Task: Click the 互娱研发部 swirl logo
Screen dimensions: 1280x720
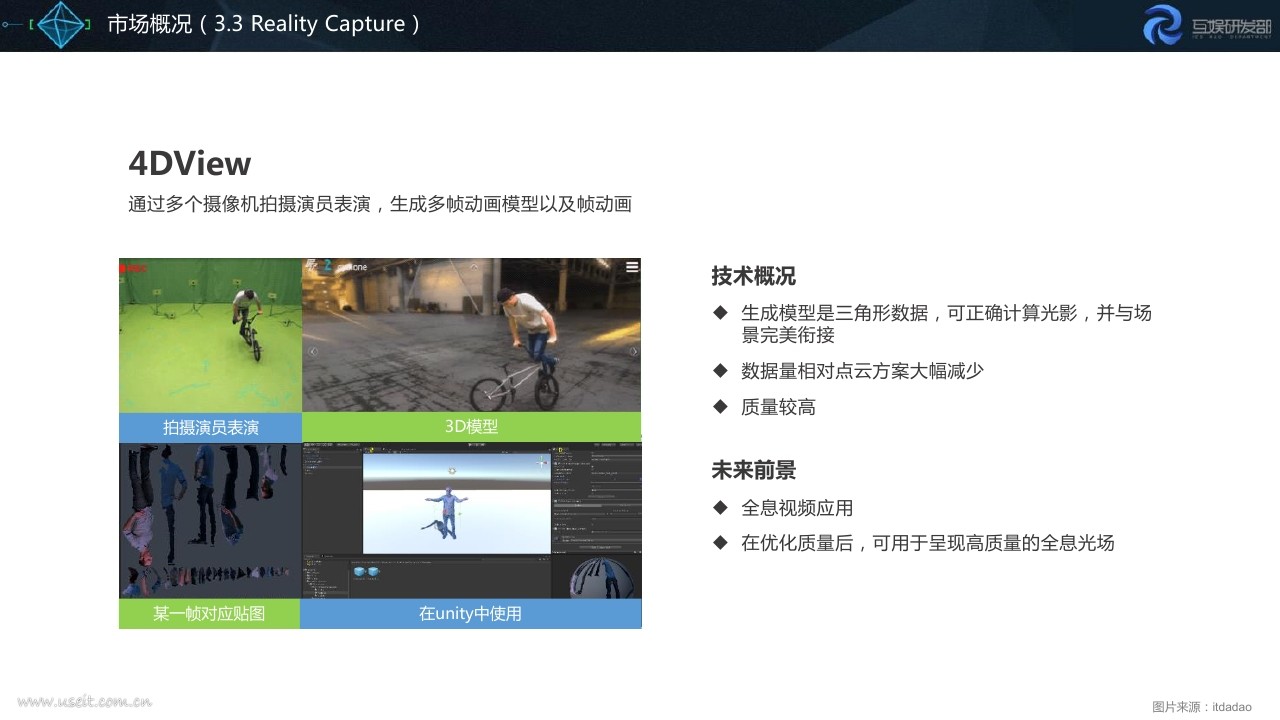Action: point(1163,25)
